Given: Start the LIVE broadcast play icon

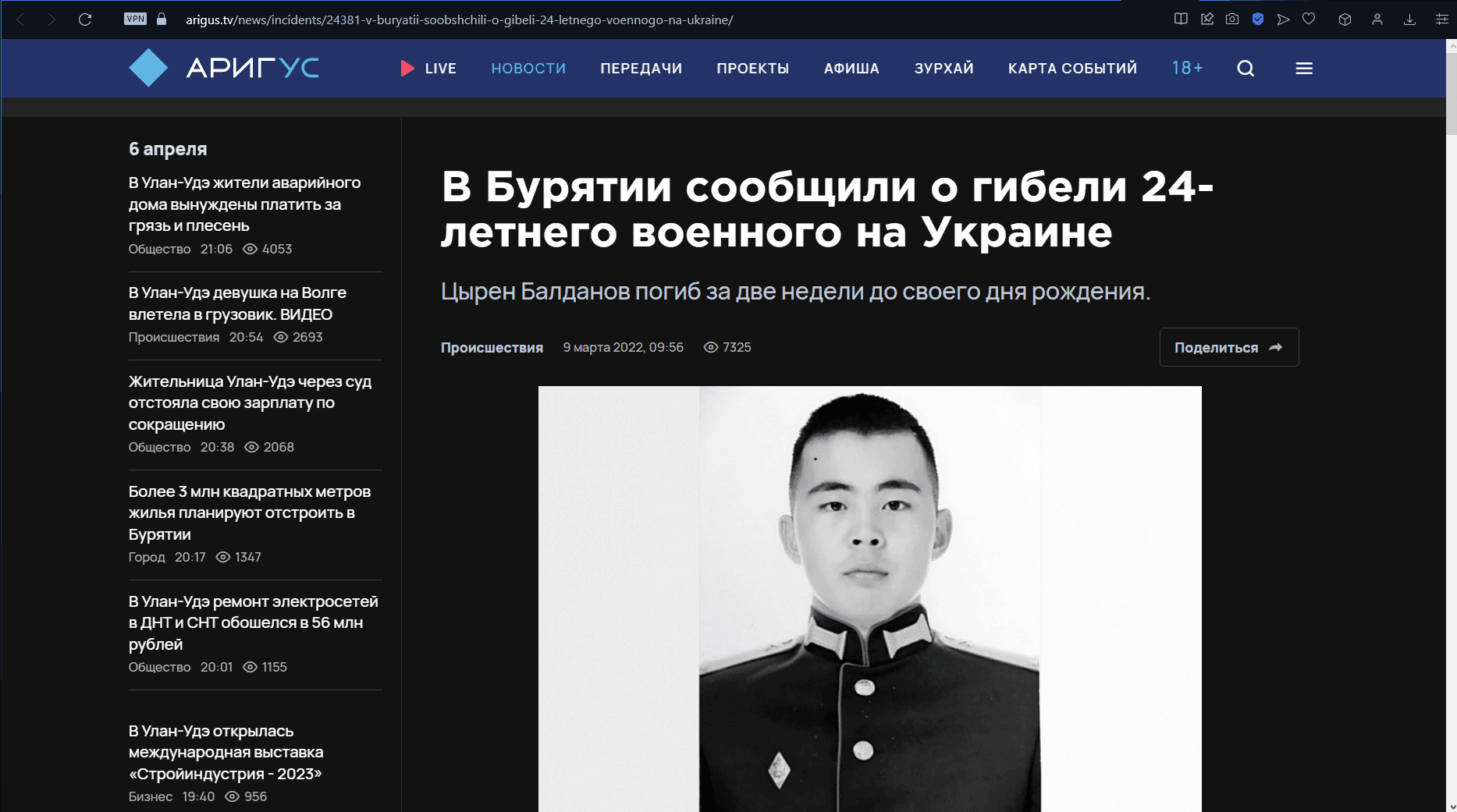Looking at the screenshot, I should (x=407, y=69).
